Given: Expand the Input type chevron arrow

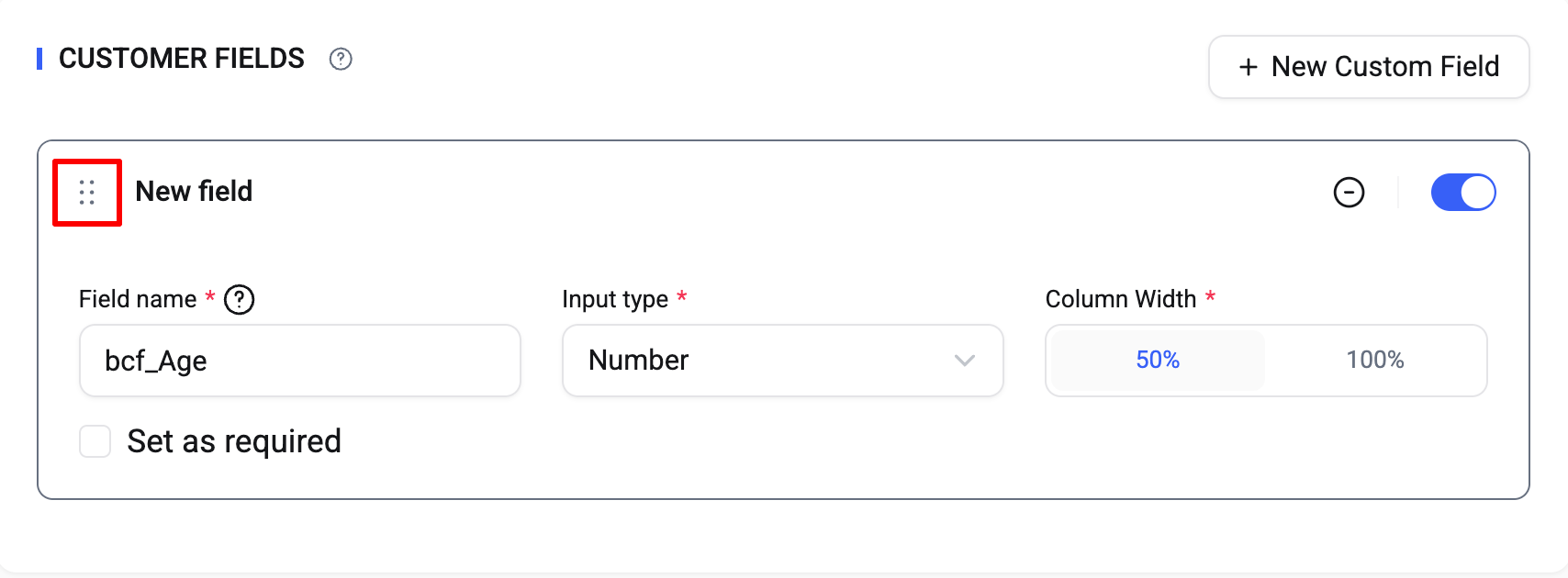Looking at the screenshot, I should tap(964, 361).
